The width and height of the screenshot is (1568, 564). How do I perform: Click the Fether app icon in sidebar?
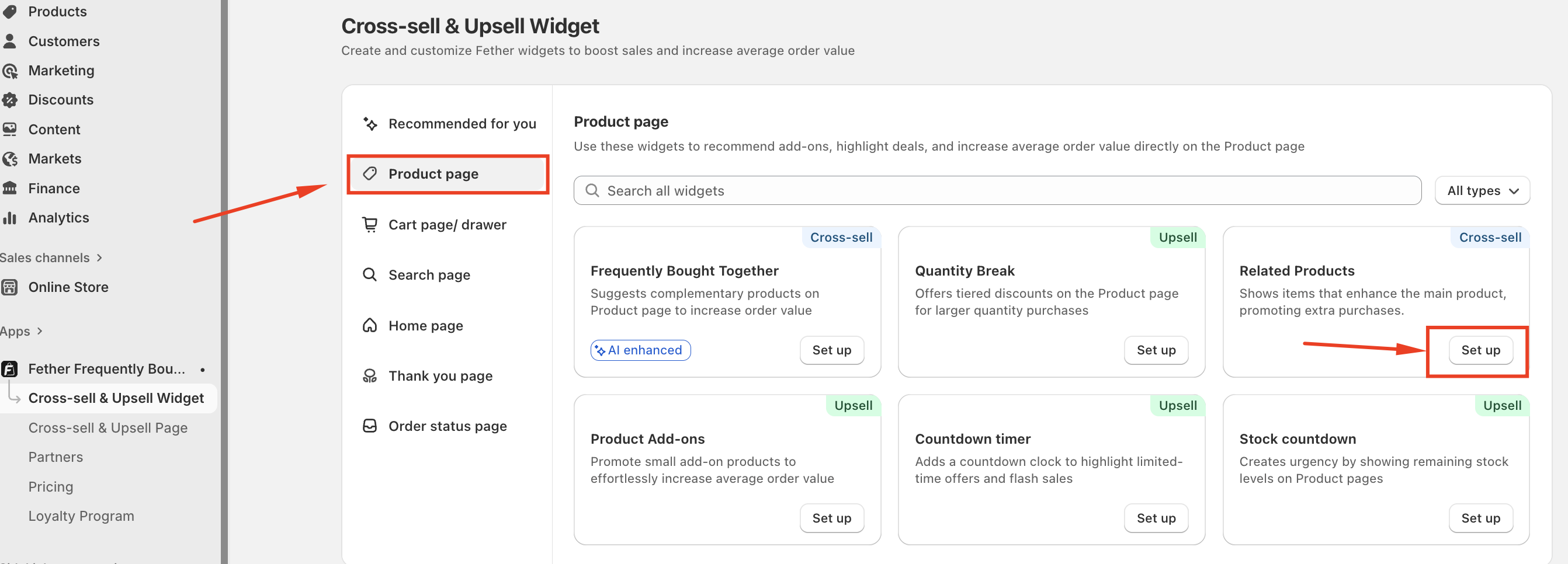[x=10, y=368]
